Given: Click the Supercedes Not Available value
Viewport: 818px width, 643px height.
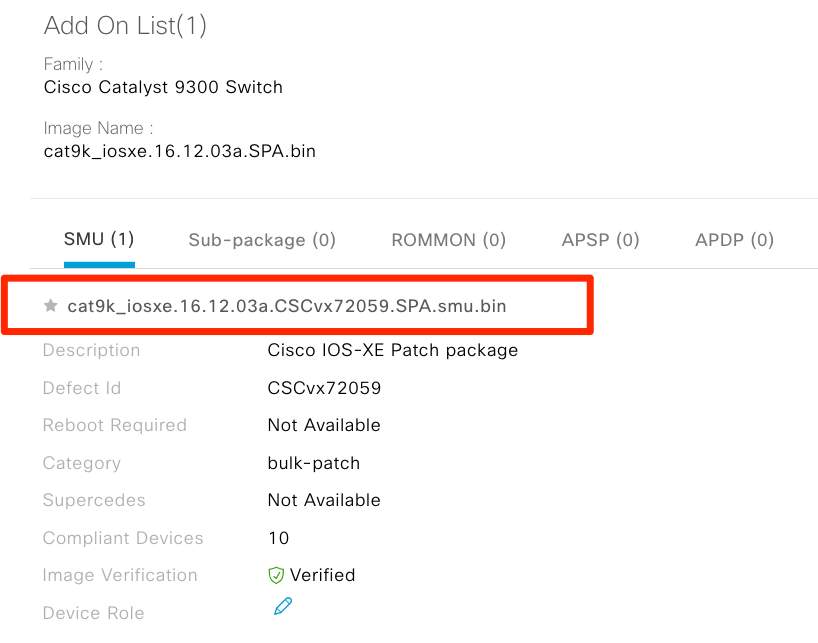Looking at the screenshot, I should pyautogui.click(x=324, y=500).
